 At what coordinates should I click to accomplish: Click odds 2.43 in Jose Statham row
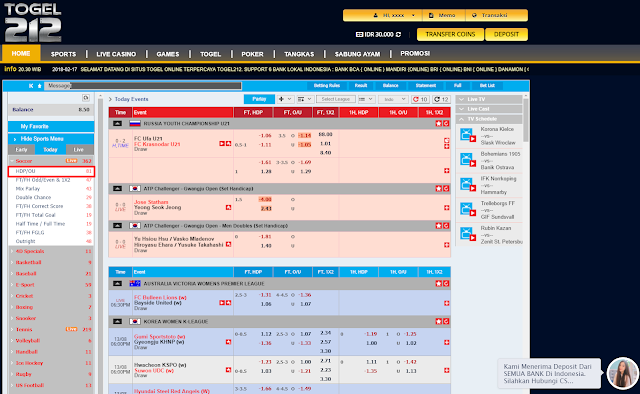click(266, 209)
